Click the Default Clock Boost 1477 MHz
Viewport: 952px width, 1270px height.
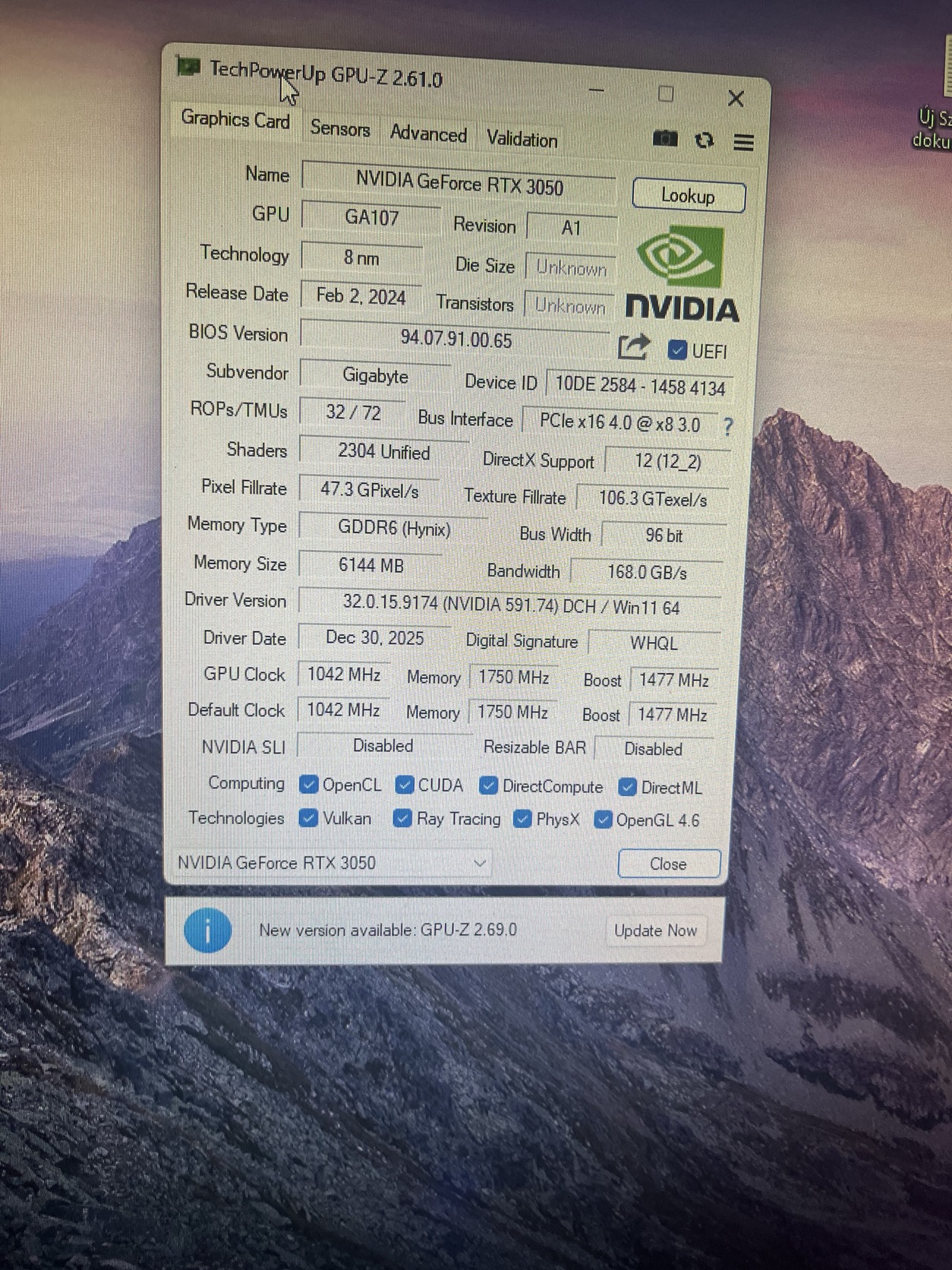pyautogui.click(x=672, y=715)
